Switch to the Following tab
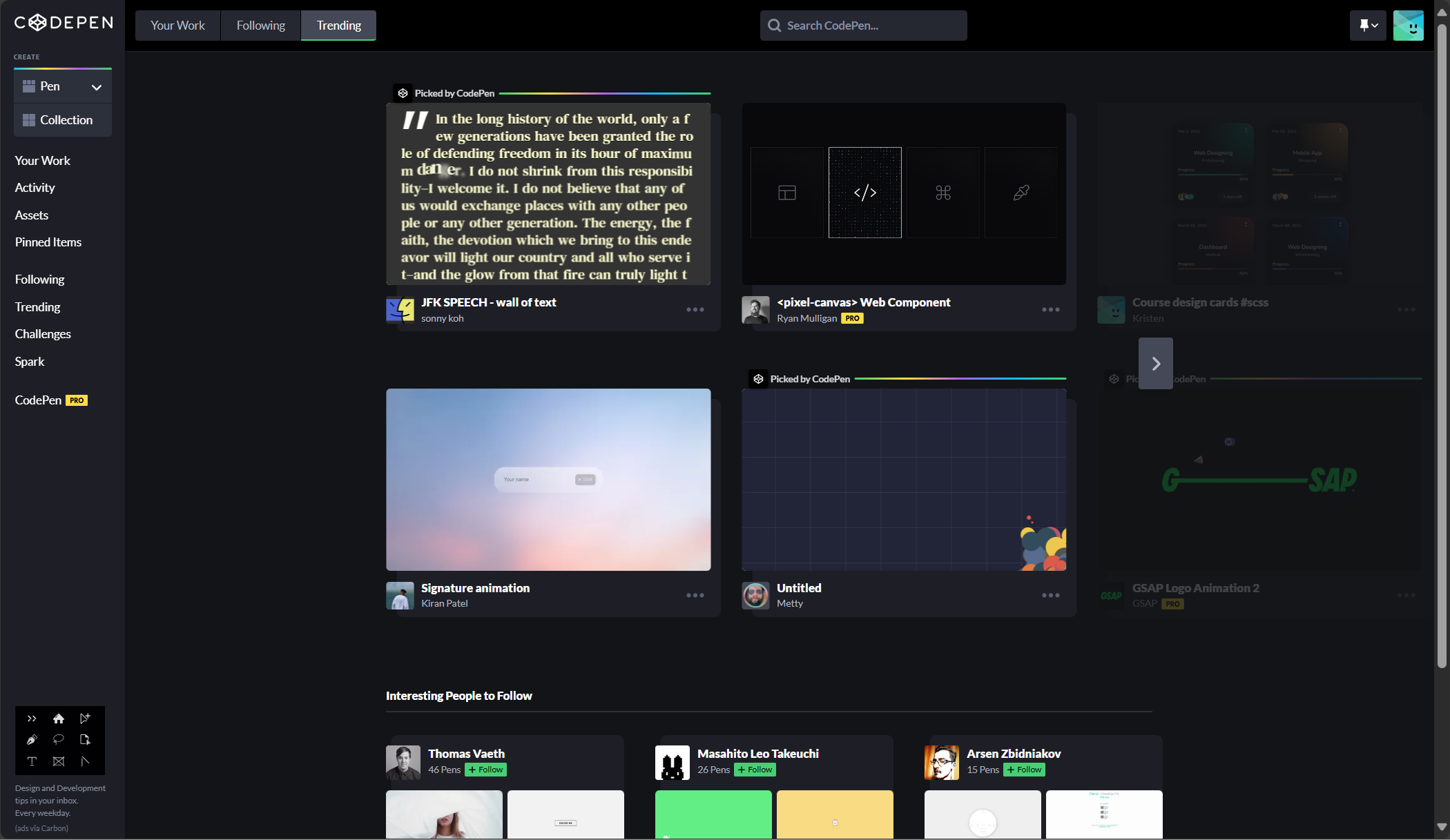1450x840 pixels. coord(260,26)
